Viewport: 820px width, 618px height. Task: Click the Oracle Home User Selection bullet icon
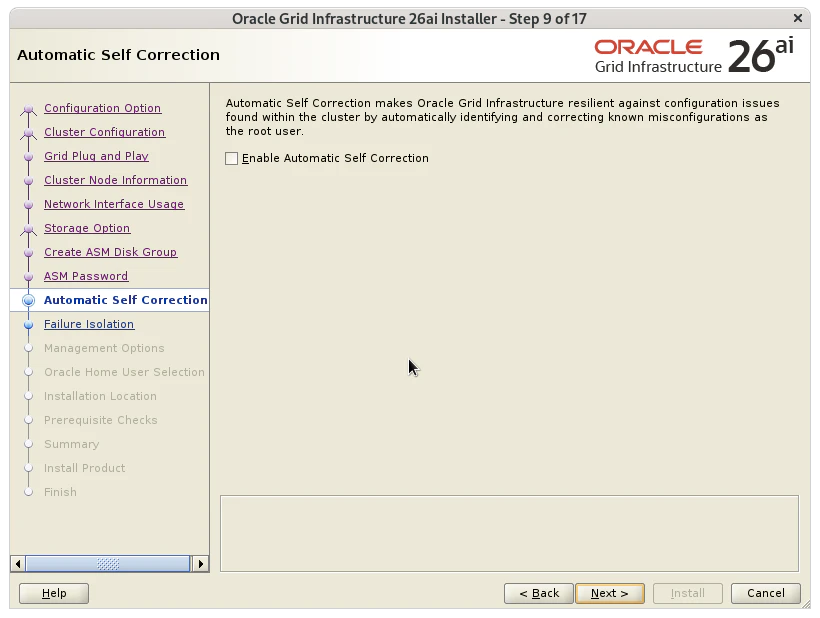(x=29, y=372)
